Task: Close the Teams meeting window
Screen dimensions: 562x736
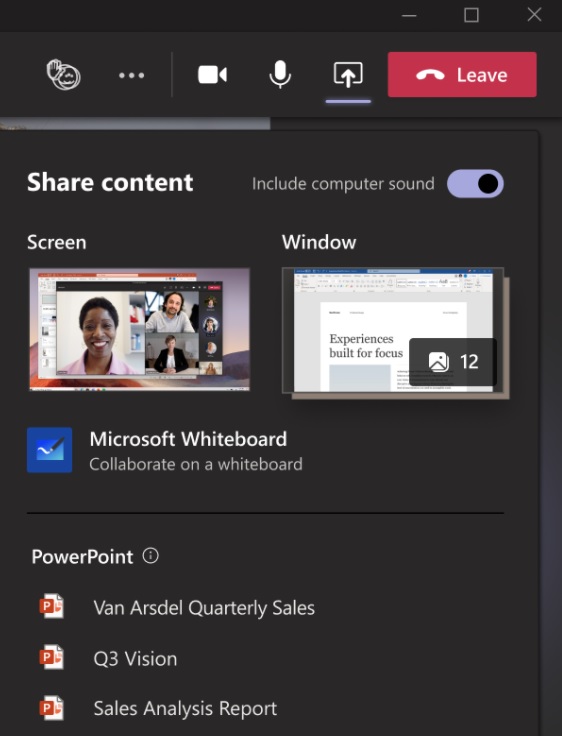Action: click(534, 15)
